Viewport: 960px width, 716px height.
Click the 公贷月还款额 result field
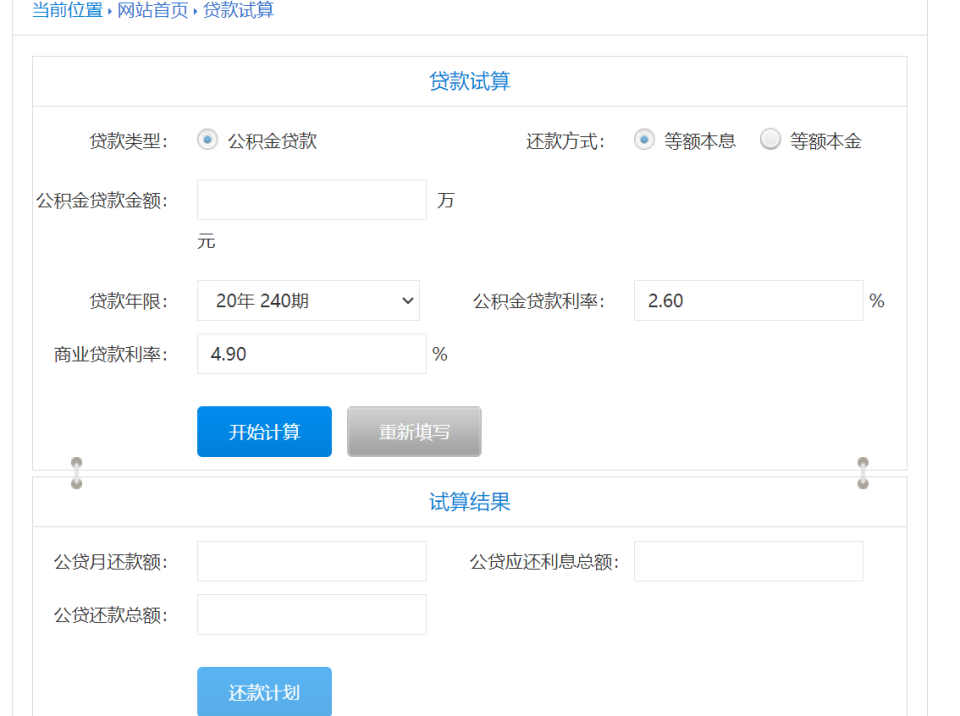pyautogui.click(x=310, y=561)
